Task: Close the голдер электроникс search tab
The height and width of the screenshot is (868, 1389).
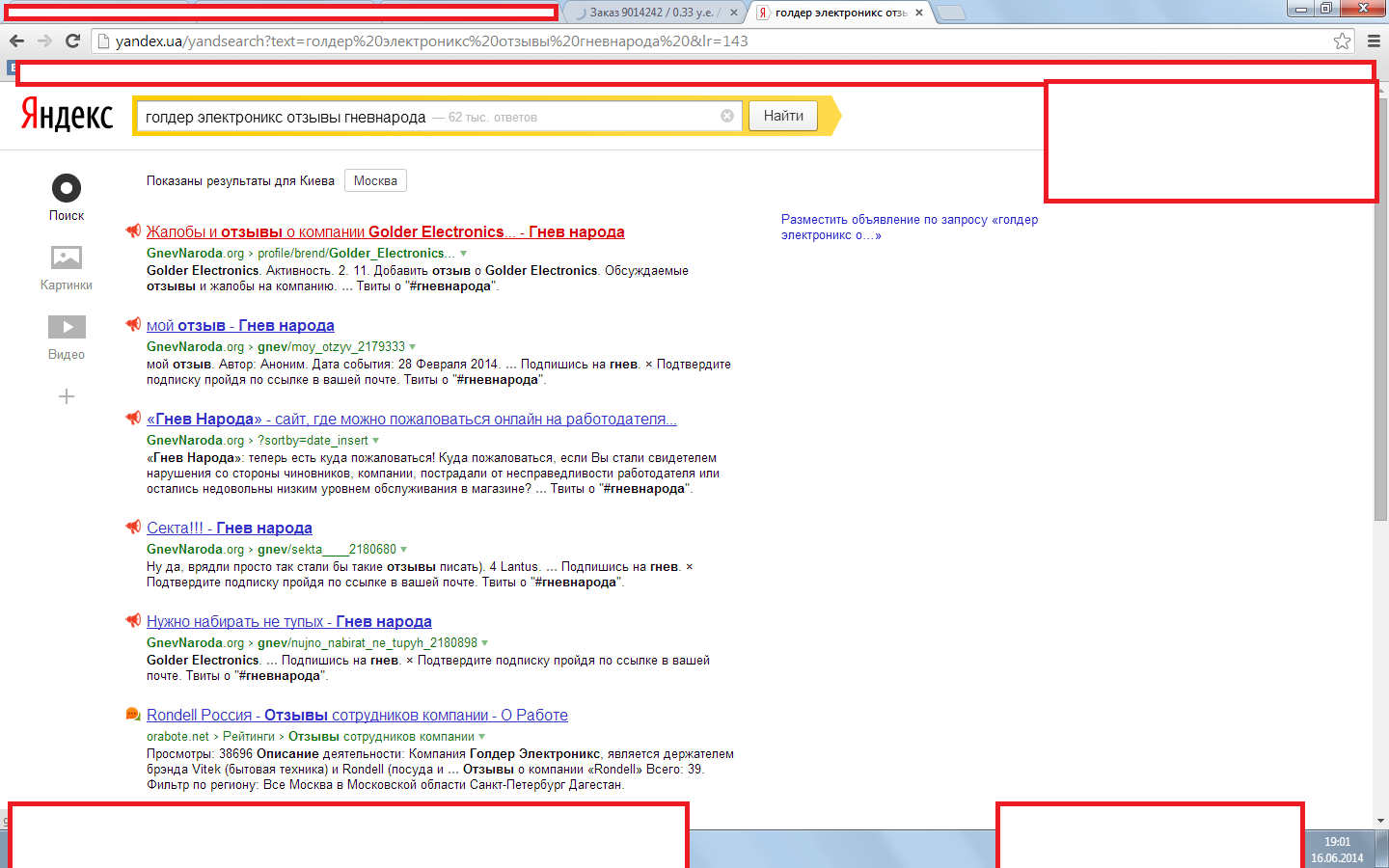Action: [919, 13]
